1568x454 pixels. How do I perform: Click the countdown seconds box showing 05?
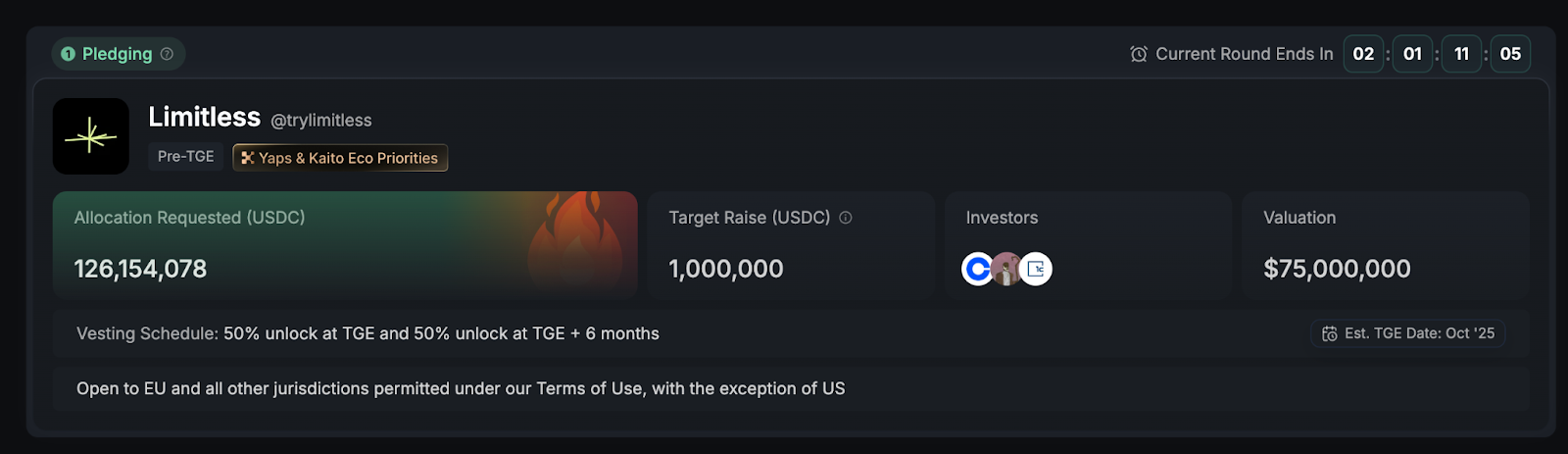pos(1510,54)
